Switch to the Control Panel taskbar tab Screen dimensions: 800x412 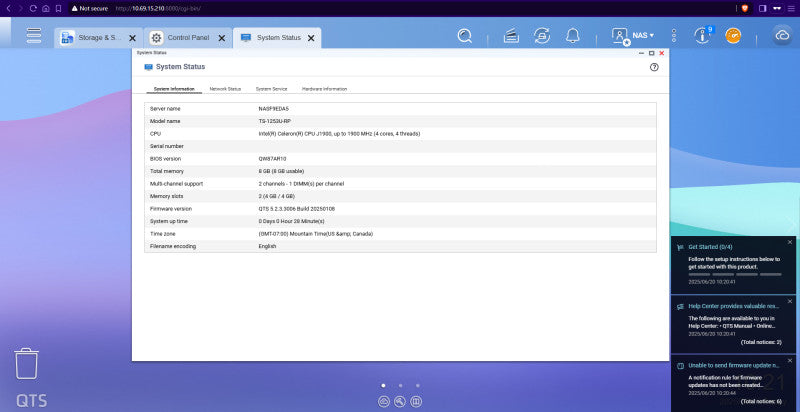click(x=188, y=38)
